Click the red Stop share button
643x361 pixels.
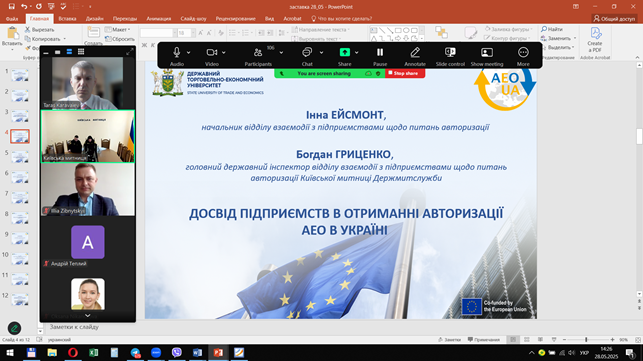405,73
